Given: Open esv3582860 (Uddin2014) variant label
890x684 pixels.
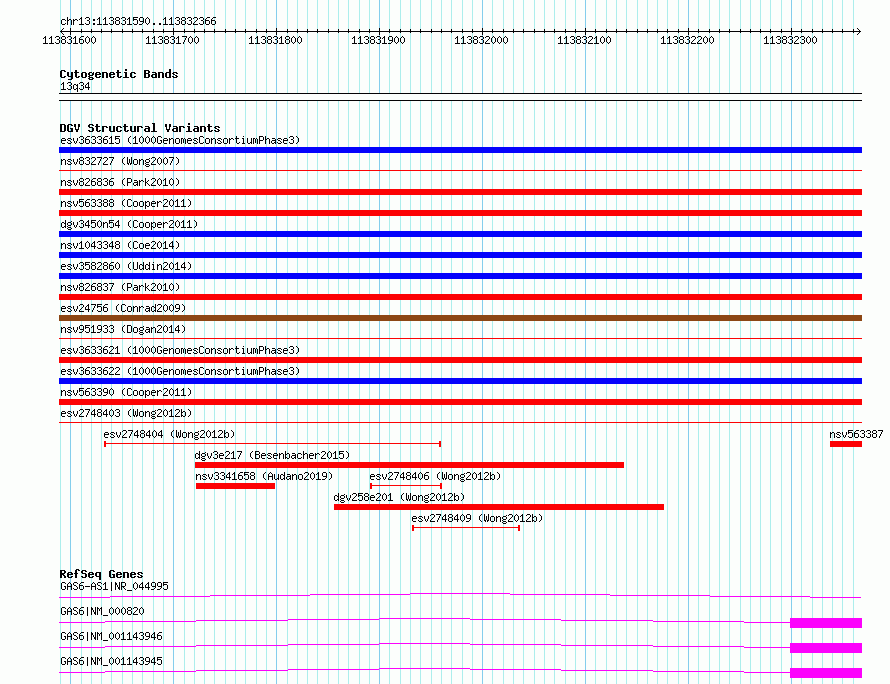Looking at the screenshot, I should [x=126, y=266].
